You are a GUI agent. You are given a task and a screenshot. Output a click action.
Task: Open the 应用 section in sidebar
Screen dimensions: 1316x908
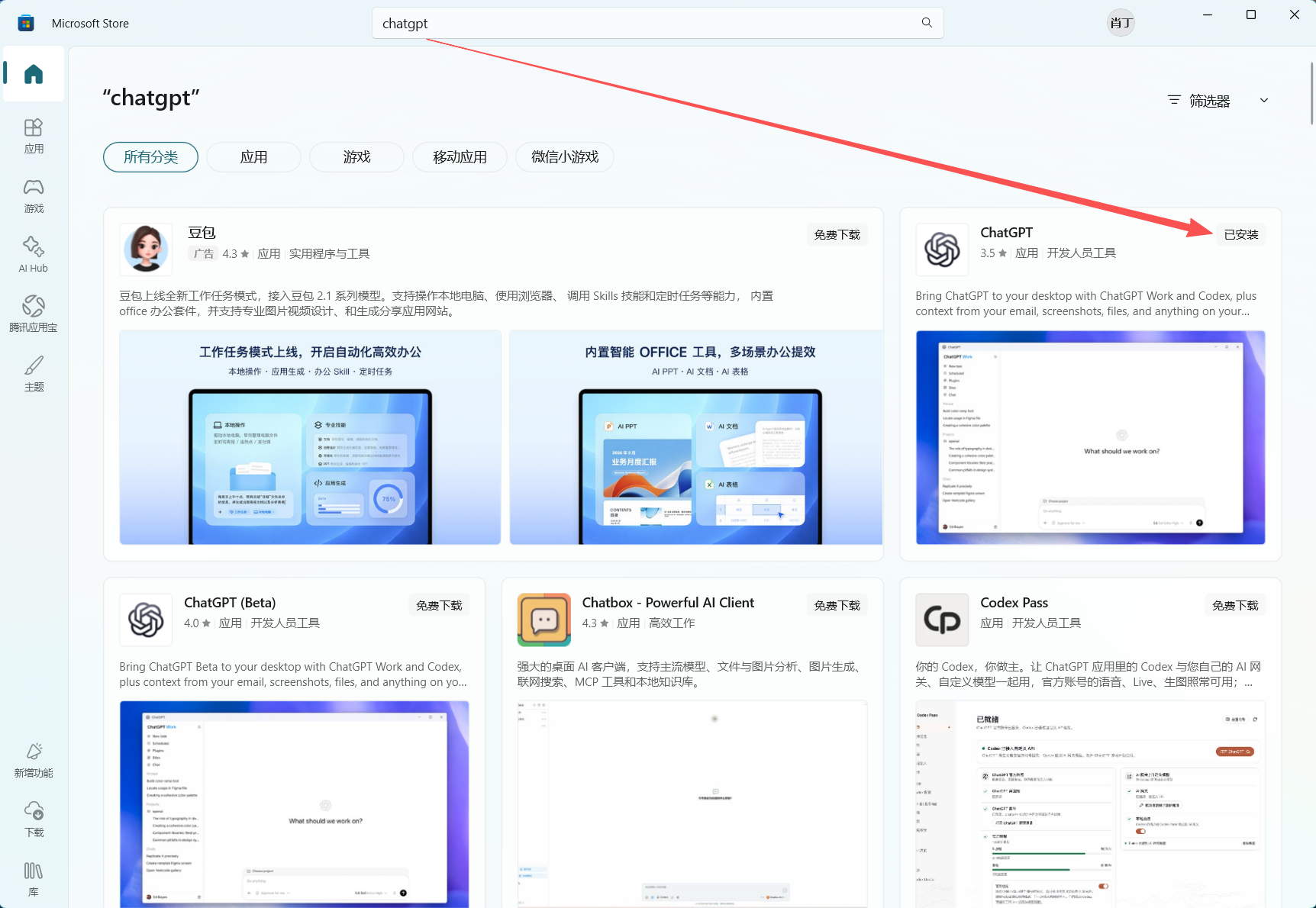click(34, 136)
